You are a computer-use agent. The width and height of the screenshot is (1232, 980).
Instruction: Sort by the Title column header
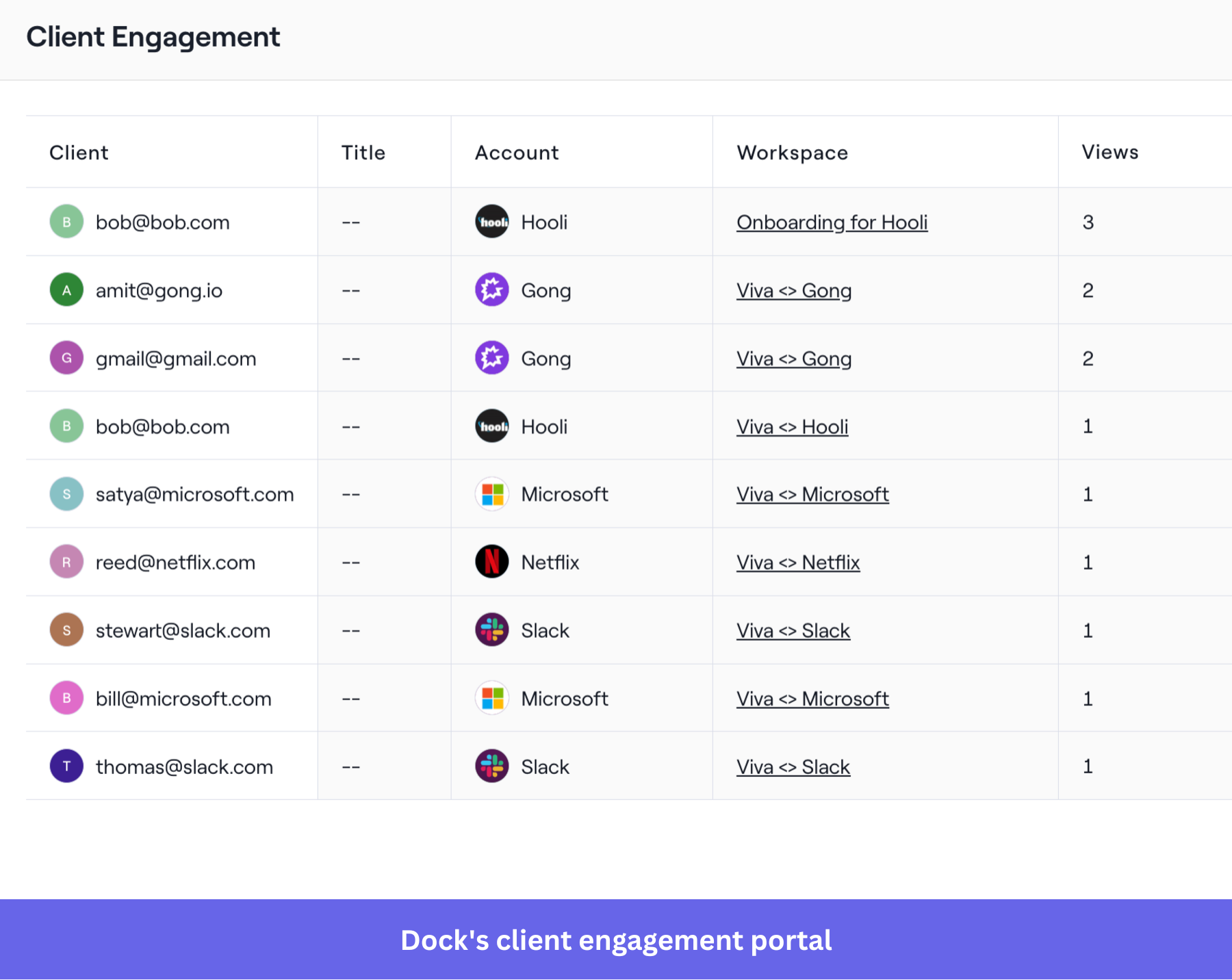pos(363,153)
